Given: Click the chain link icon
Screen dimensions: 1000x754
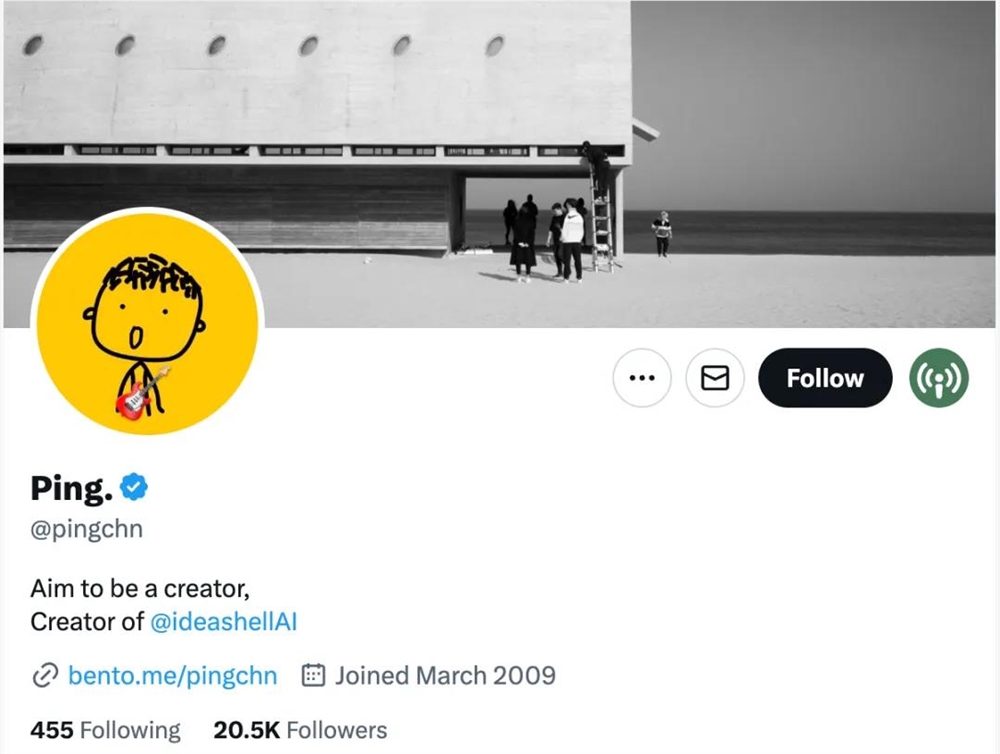Looking at the screenshot, I should 44,675.
